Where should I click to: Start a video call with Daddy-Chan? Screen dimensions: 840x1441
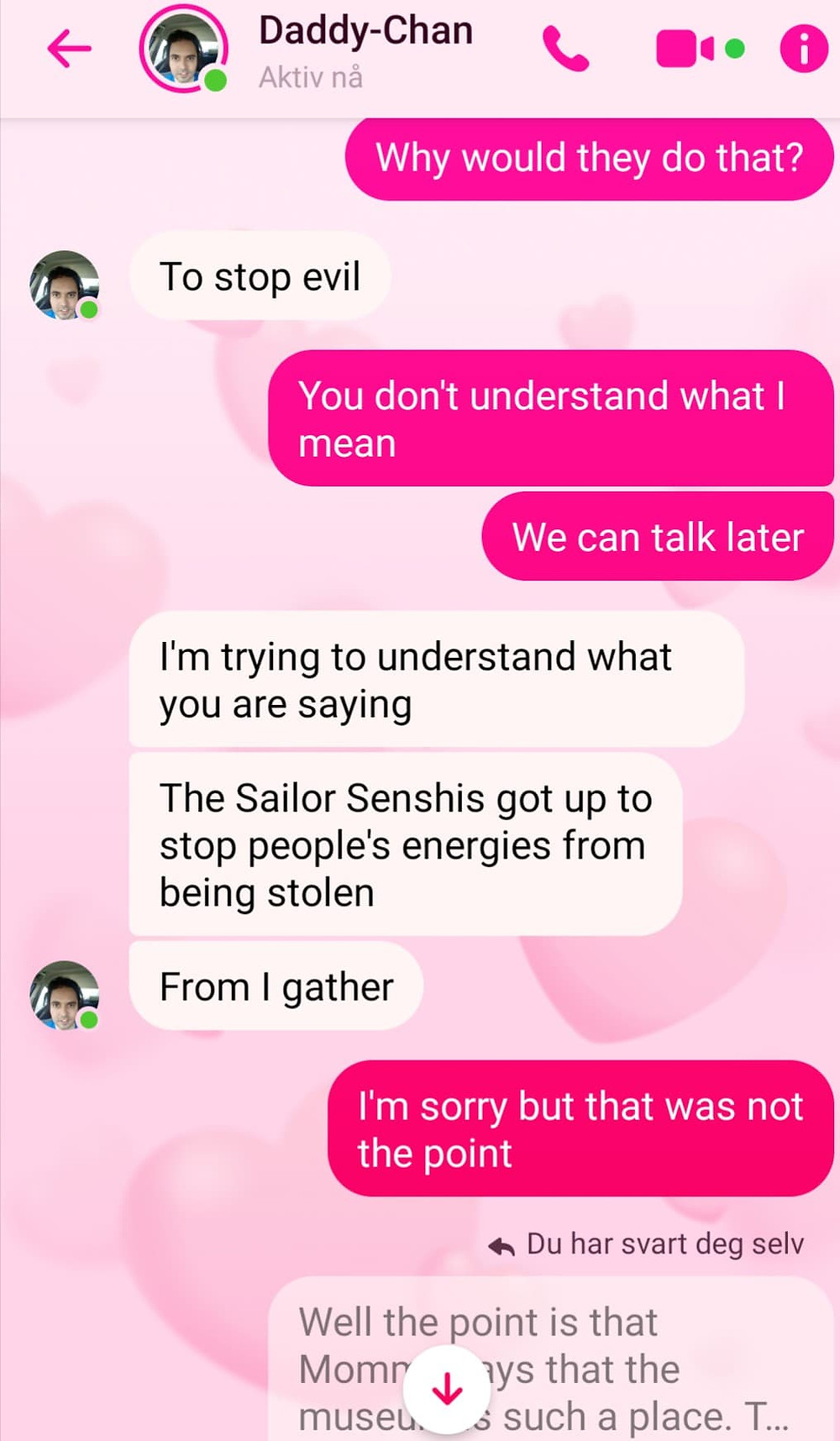pyautogui.click(x=685, y=49)
